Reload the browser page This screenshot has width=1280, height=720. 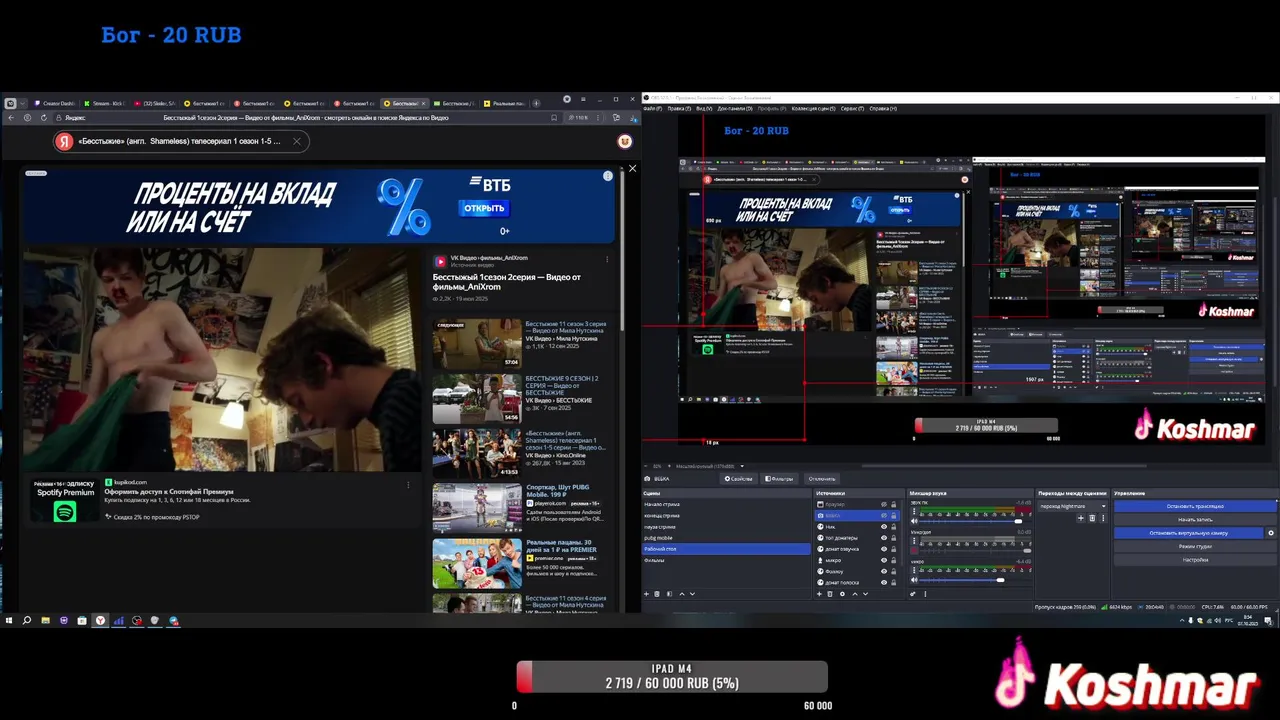click(x=44, y=117)
